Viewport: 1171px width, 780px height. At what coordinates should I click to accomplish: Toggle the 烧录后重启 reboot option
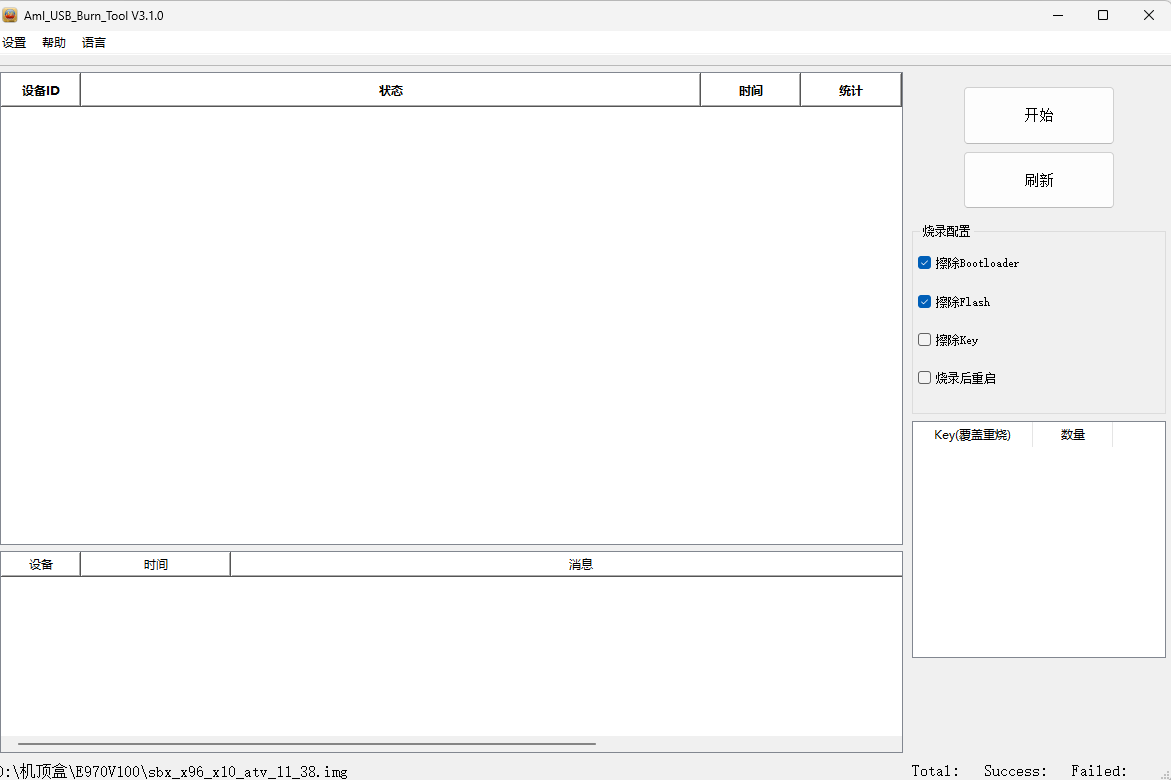pyautogui.click(x=924, y=377)
